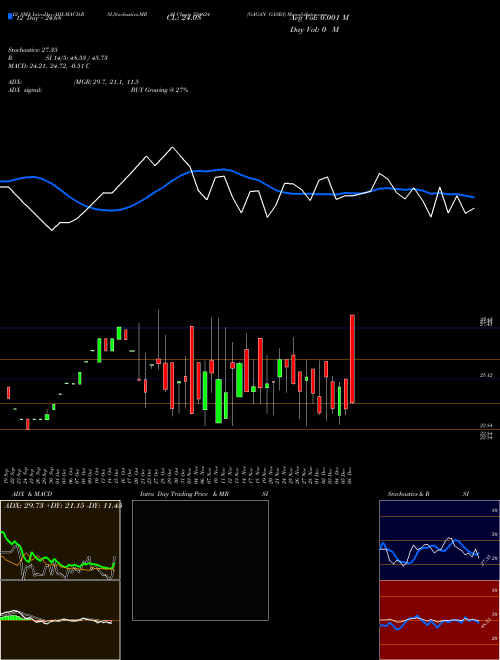Click the 'SI 14/5: 48.53 / 45.73' value
Image resolution: width=500 pixels, height=660 pixels.
77,58
